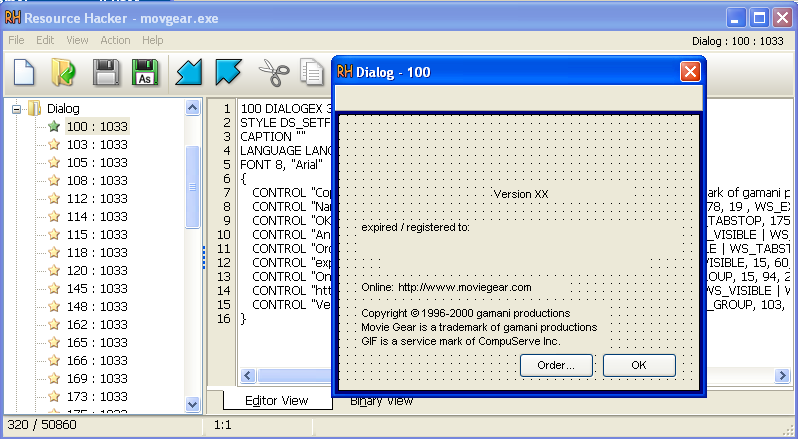Screen dimensions: 798x439
Task: Click the first blue arrow toolbar icon
Action: pos(189,72)
